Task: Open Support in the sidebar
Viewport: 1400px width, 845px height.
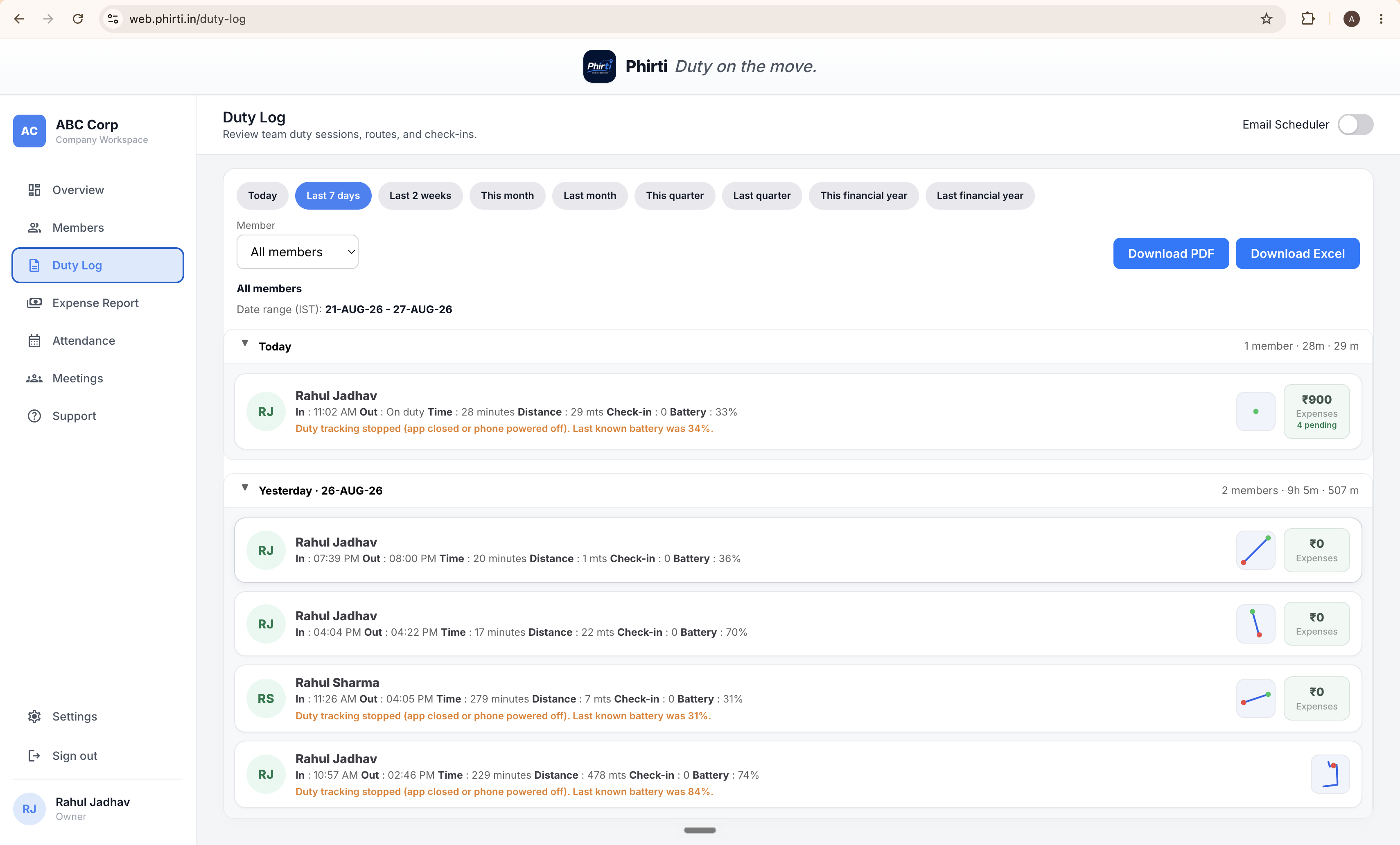Action: [x=98, y=416]
